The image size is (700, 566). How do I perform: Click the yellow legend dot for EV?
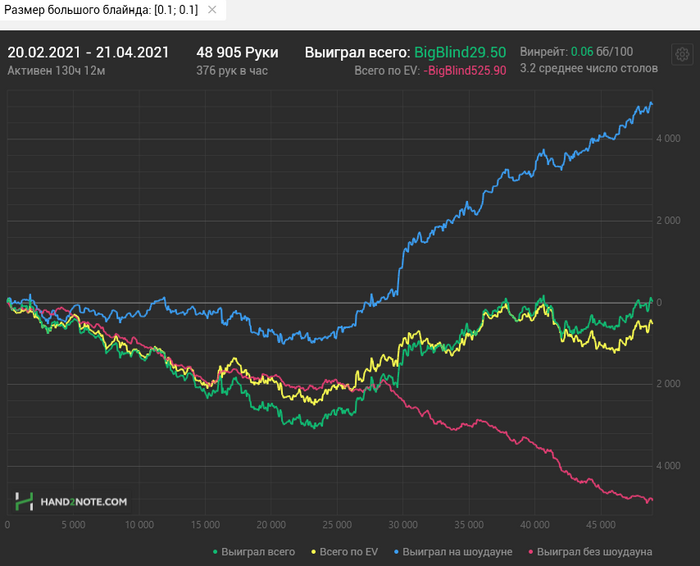point(313,552)
